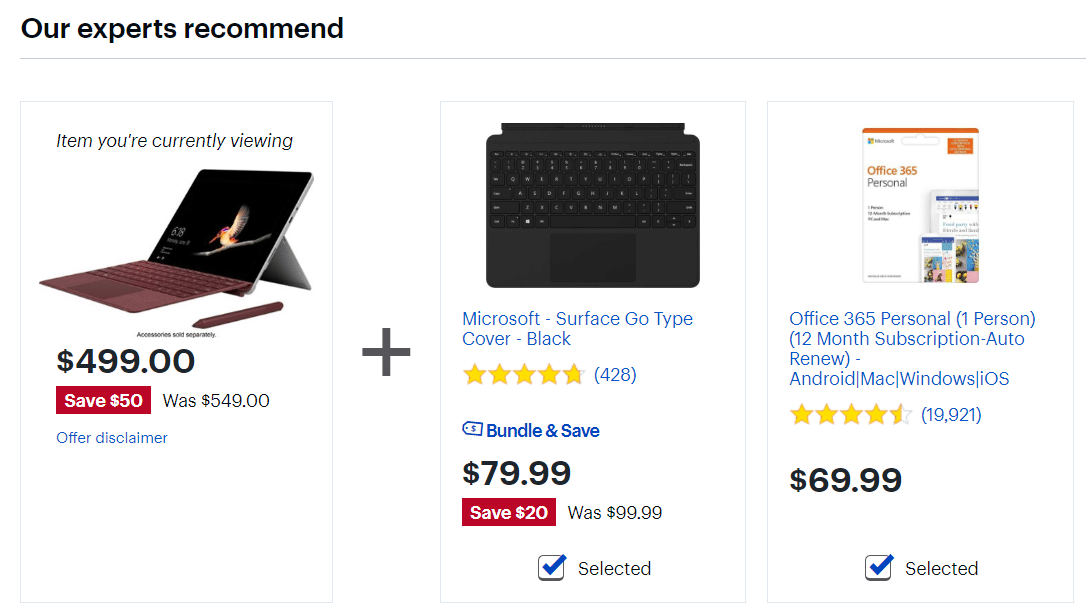Click the Save $20 badge

508,511
